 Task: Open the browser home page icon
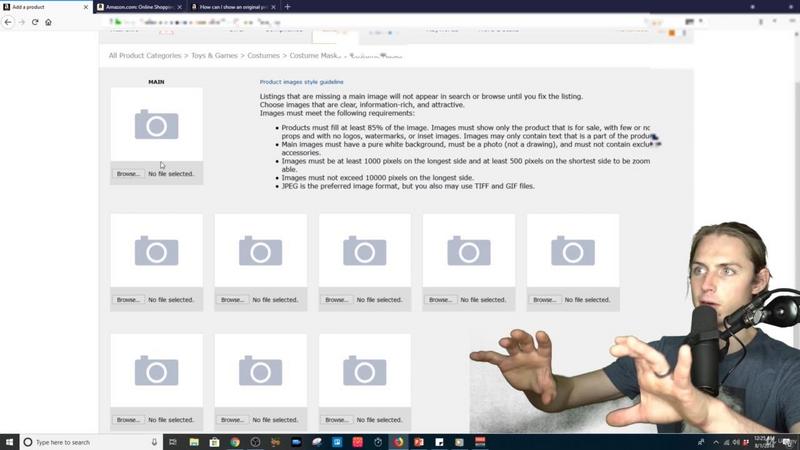48,22
